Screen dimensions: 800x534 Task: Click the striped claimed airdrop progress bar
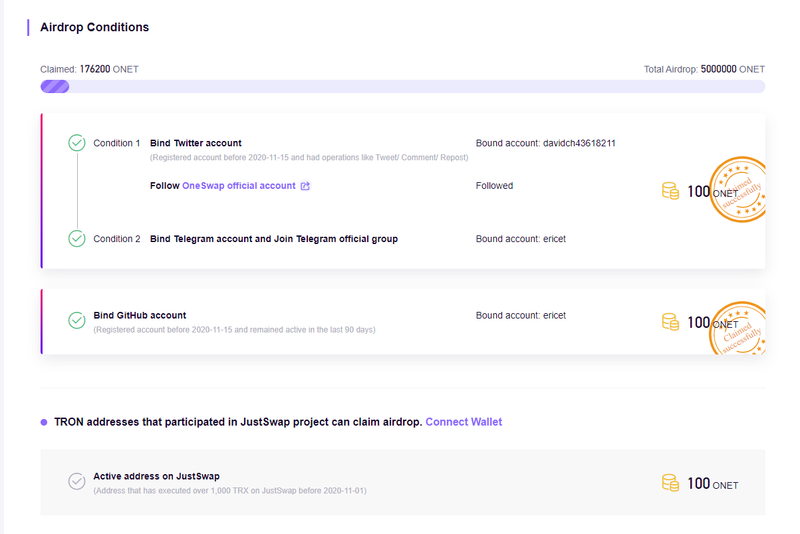[x=55, y=86]
